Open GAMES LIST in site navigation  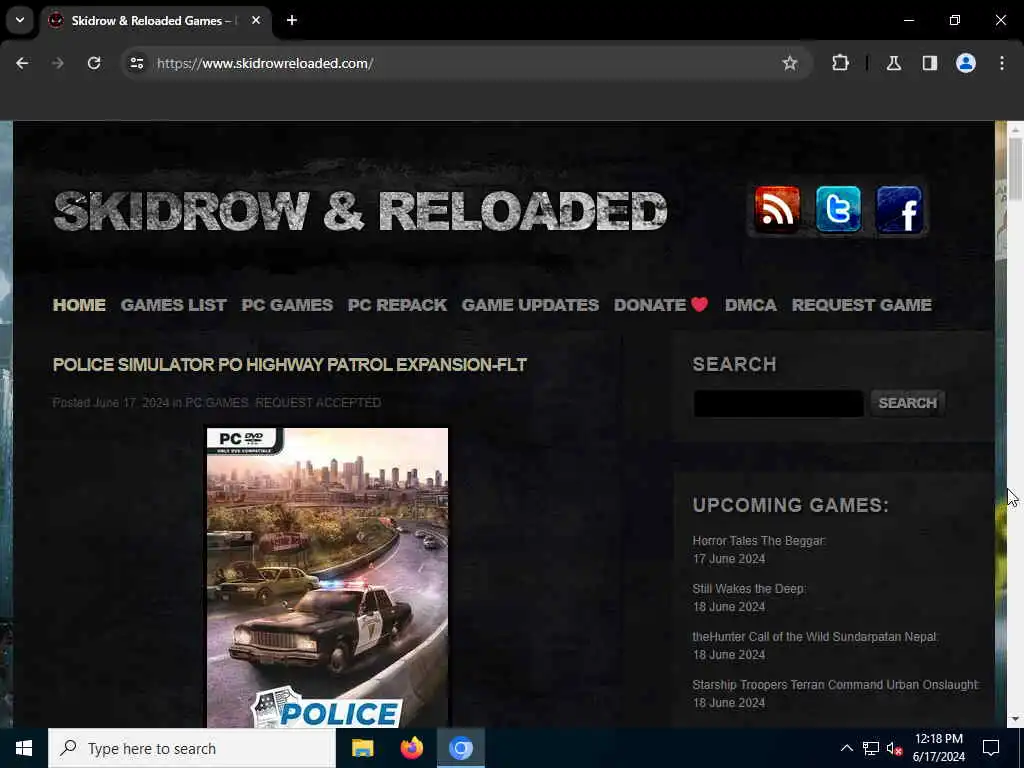coord(174,305)
